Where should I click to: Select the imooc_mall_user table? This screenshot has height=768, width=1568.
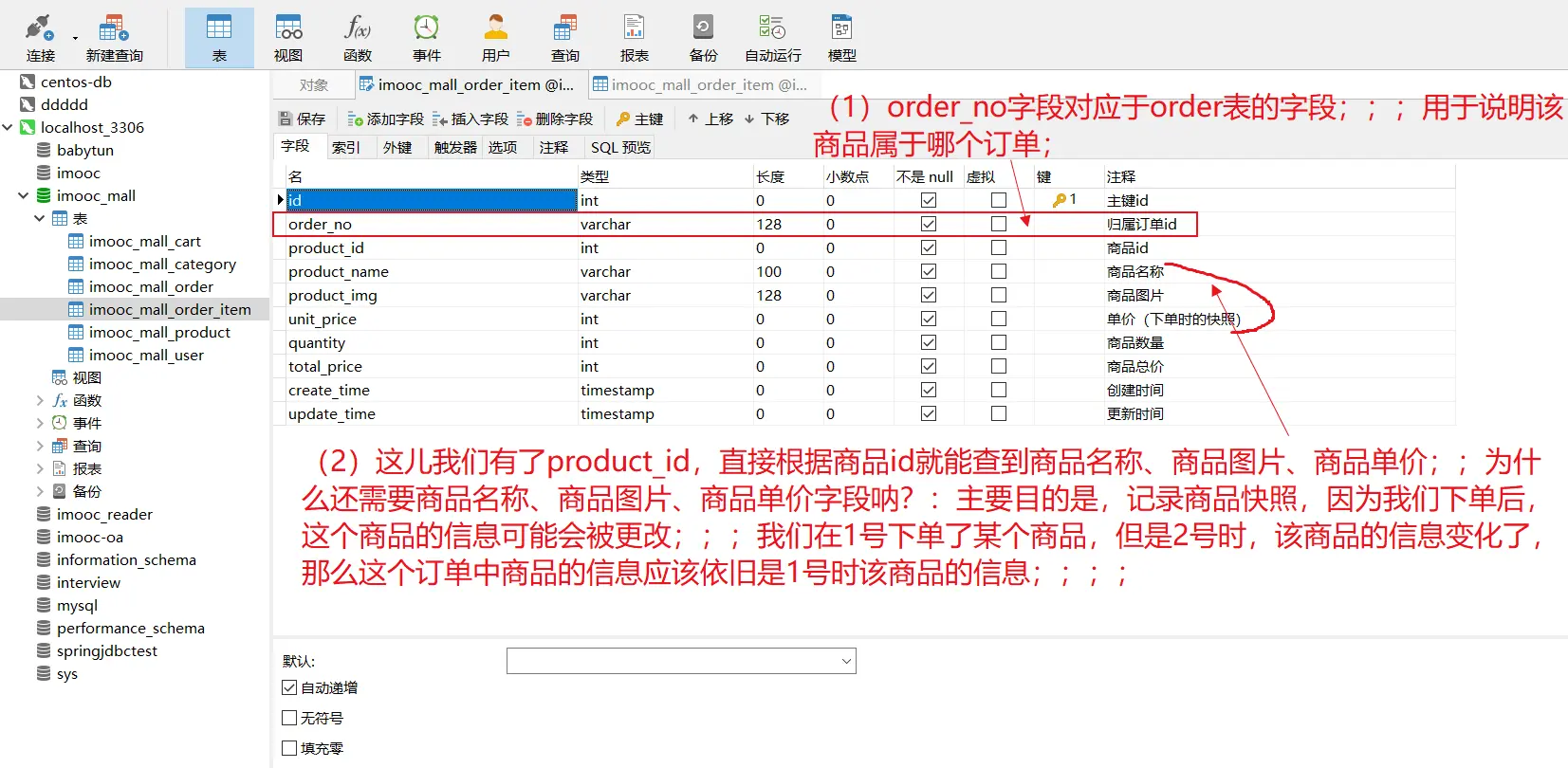146,355
